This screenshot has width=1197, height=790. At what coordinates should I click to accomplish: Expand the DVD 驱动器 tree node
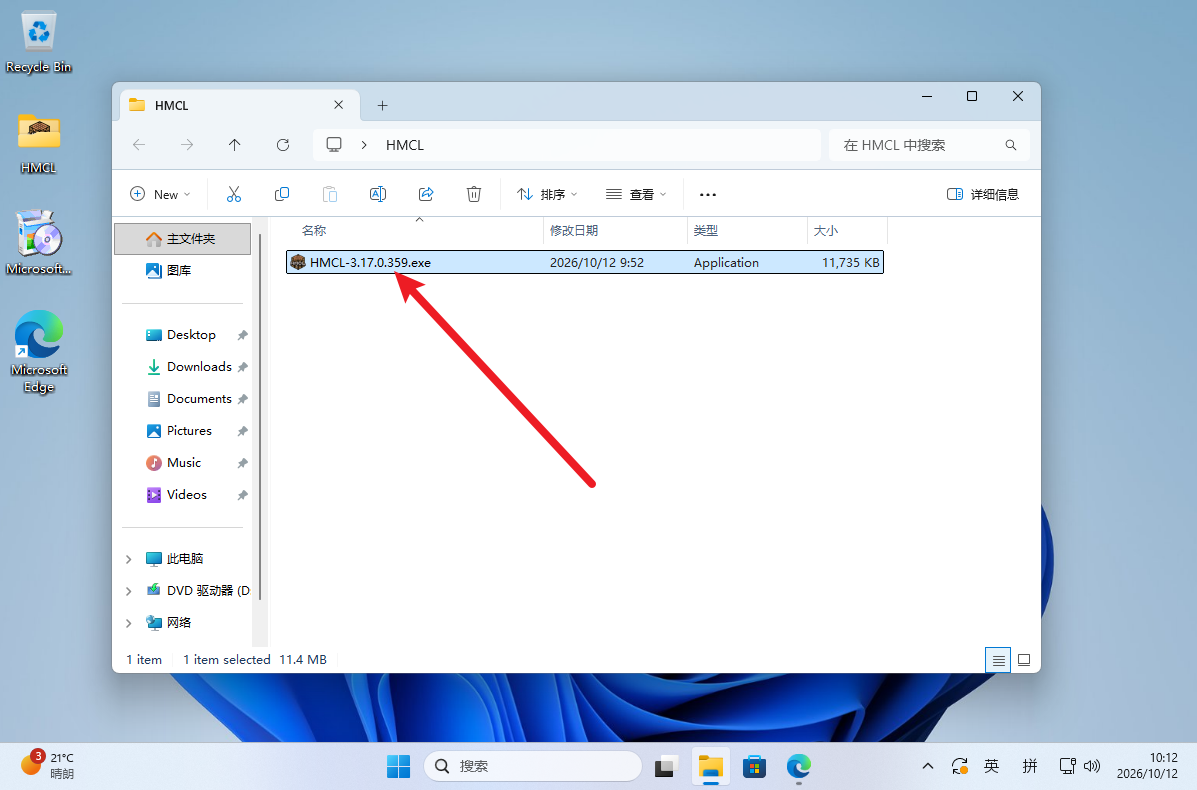click(x=128, y=592)
